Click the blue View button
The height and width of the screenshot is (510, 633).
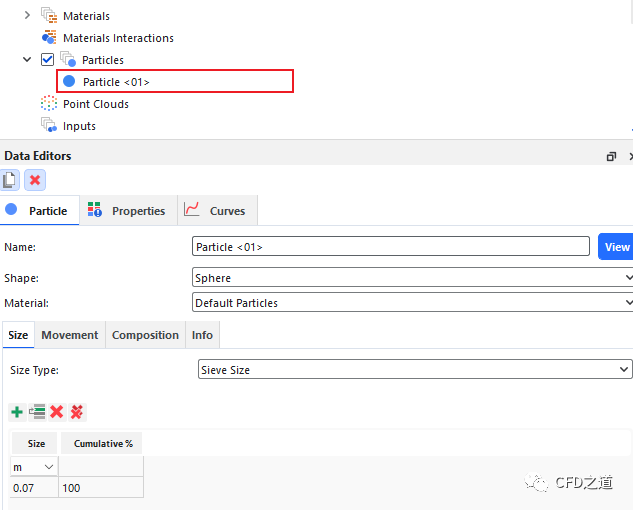click(x=616, y=247)
